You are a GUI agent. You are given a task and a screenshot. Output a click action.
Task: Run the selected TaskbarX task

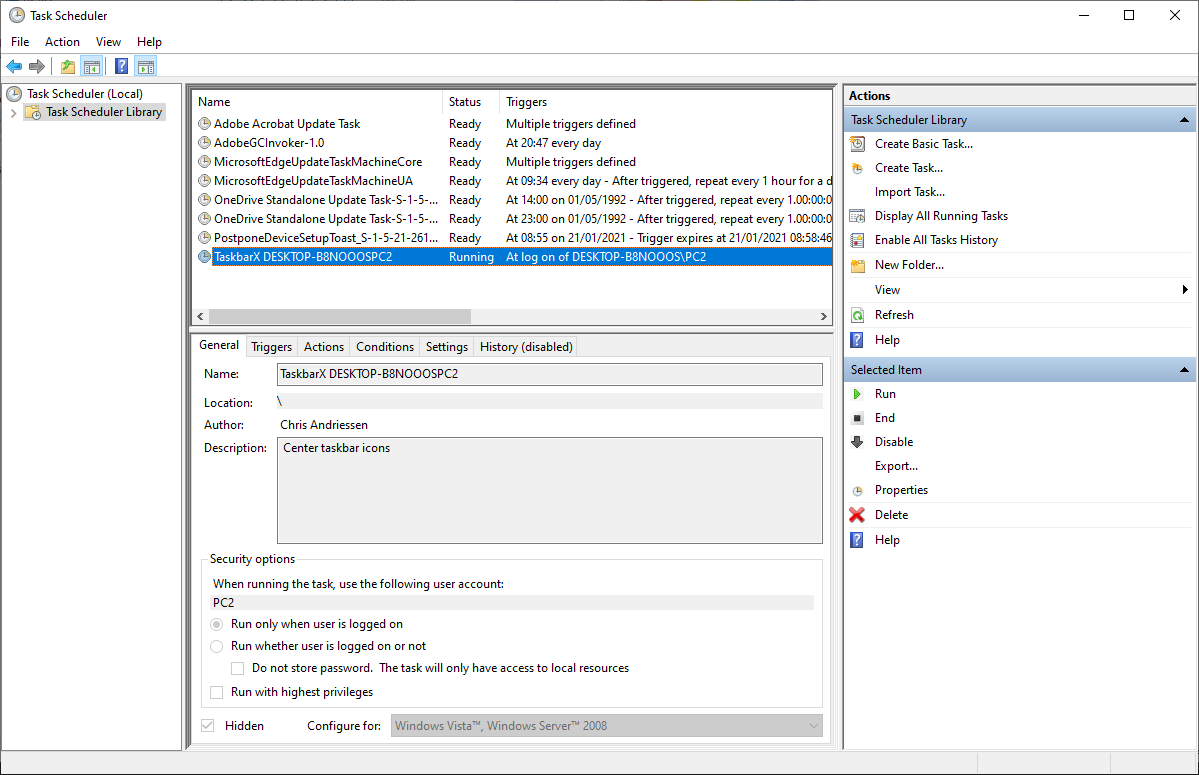coord(857,393)
